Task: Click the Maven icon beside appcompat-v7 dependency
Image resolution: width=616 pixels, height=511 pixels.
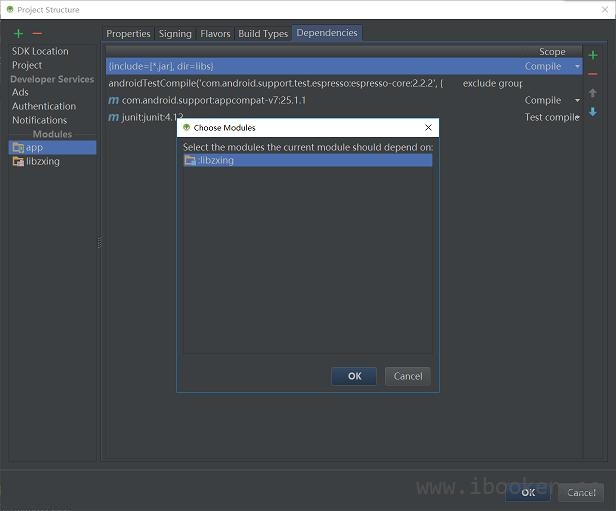Action: coord(113,101)
